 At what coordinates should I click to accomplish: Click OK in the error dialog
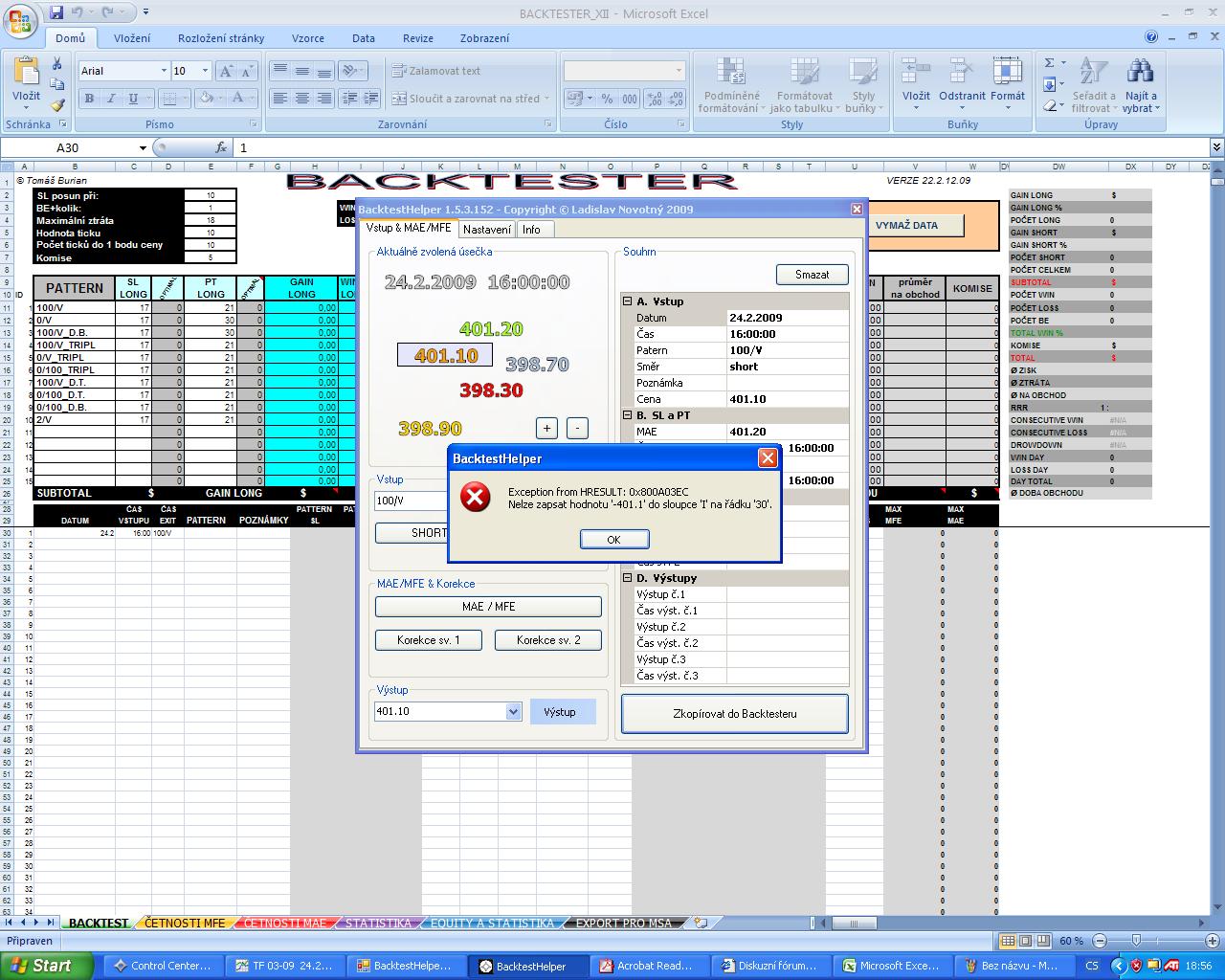(x=614, y=540)
